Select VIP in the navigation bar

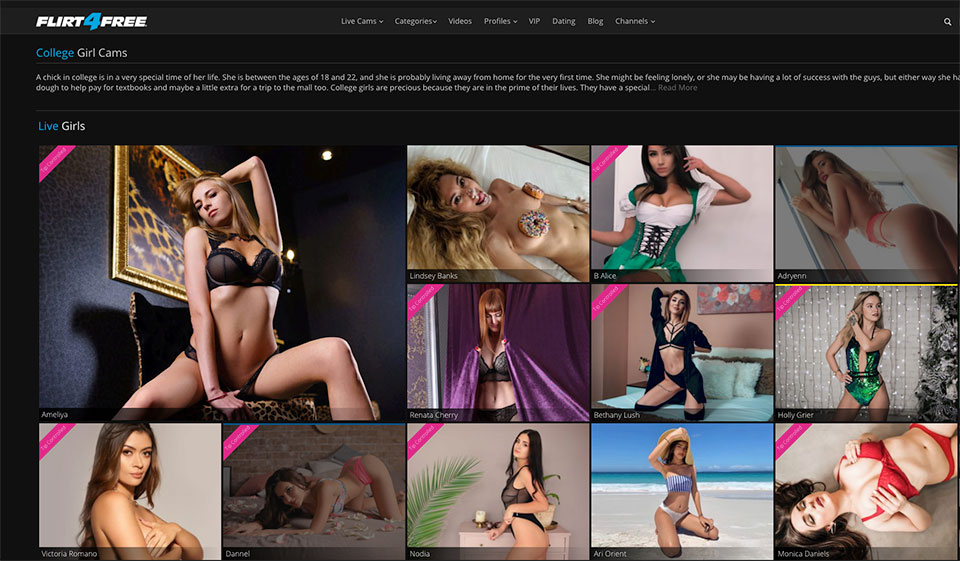(x=534, y=21)
